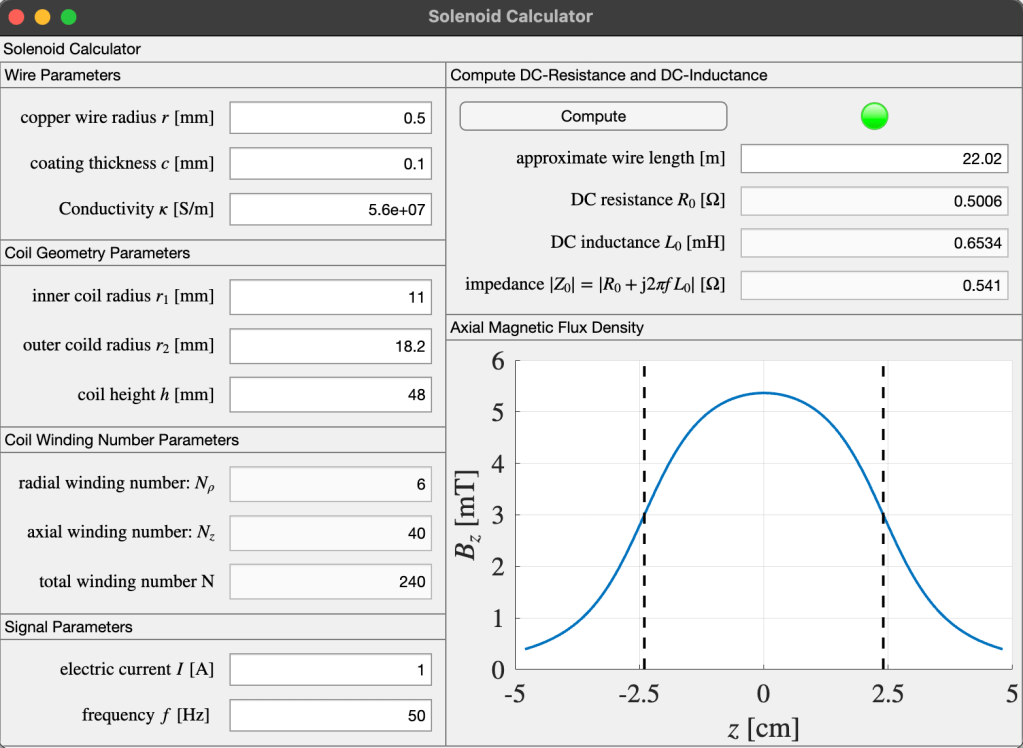The height and width of the screenshot is (748, 1023).
Task: Click the frequency input field
Action: (330, 715)
